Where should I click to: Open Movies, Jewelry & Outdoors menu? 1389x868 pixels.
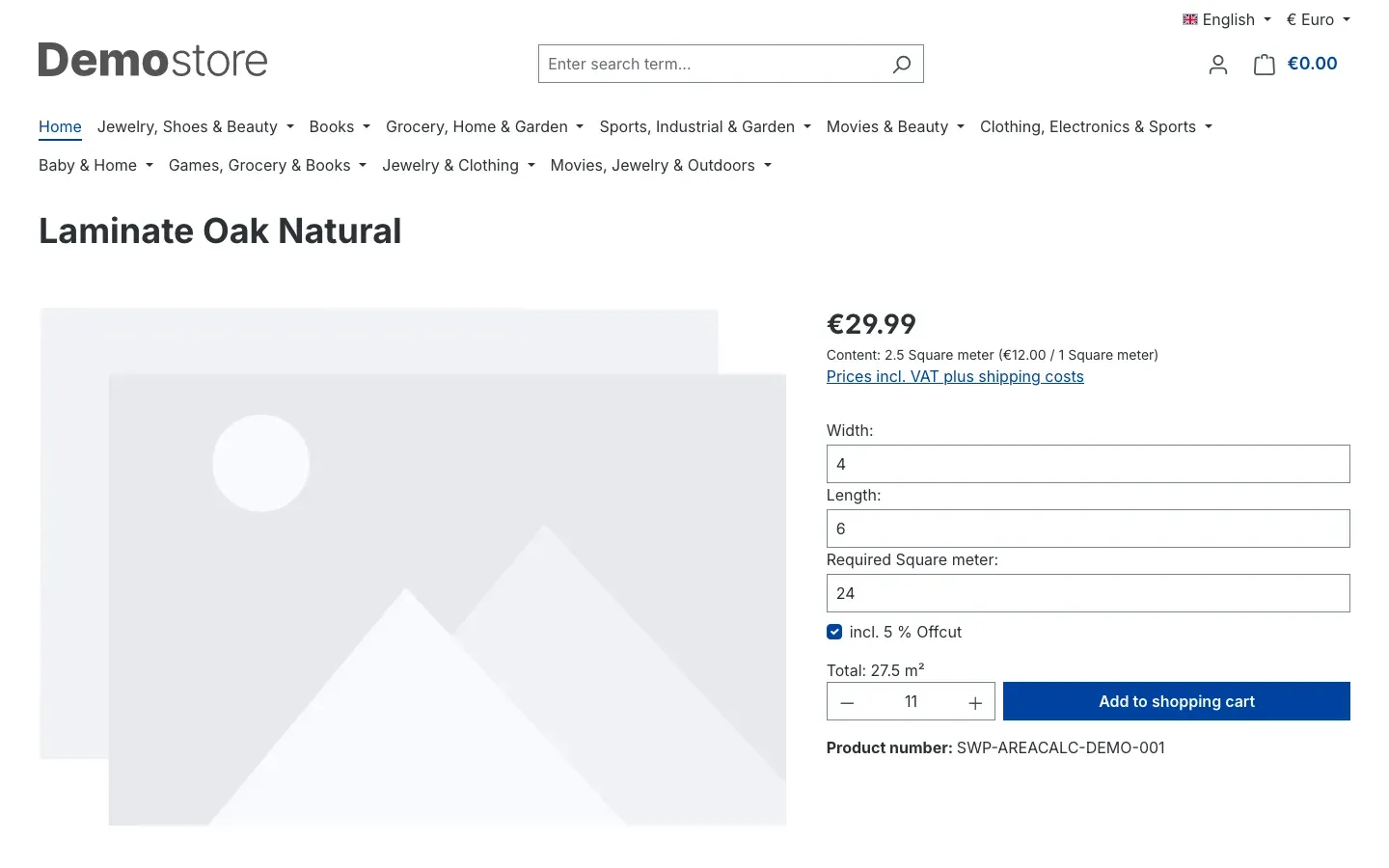coord(661,165)
